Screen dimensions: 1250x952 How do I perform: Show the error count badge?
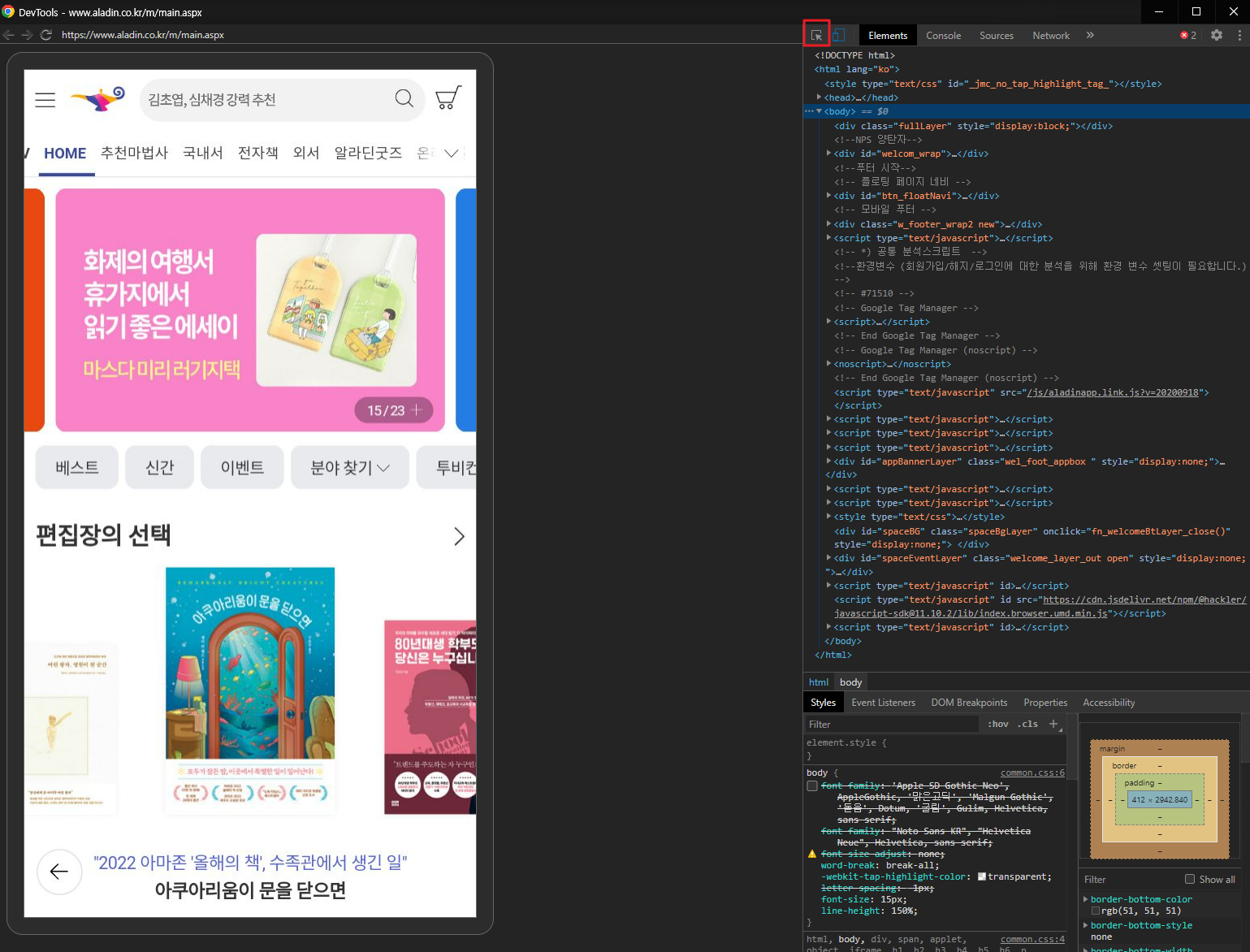click(x=1188, y=35)
